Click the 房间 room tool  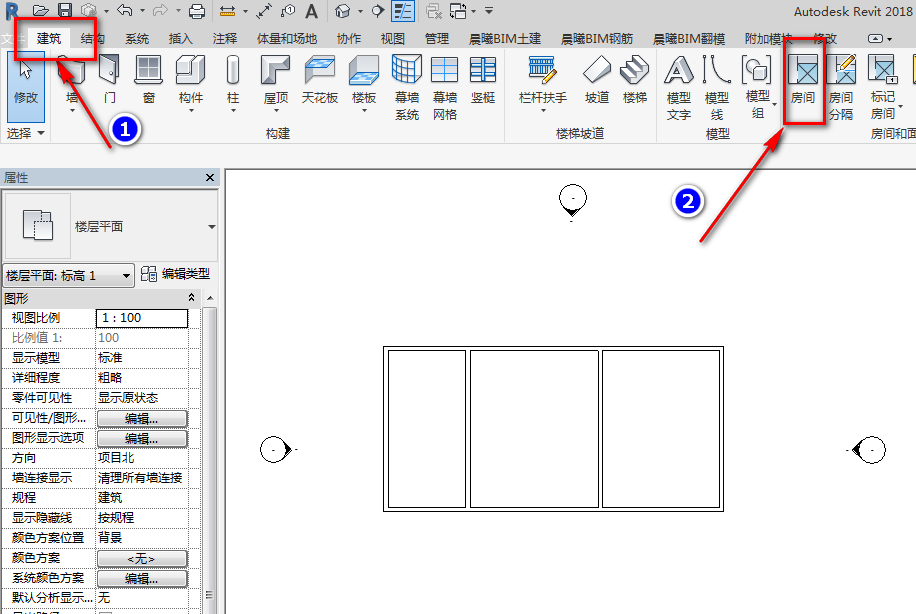click(803, 79)
